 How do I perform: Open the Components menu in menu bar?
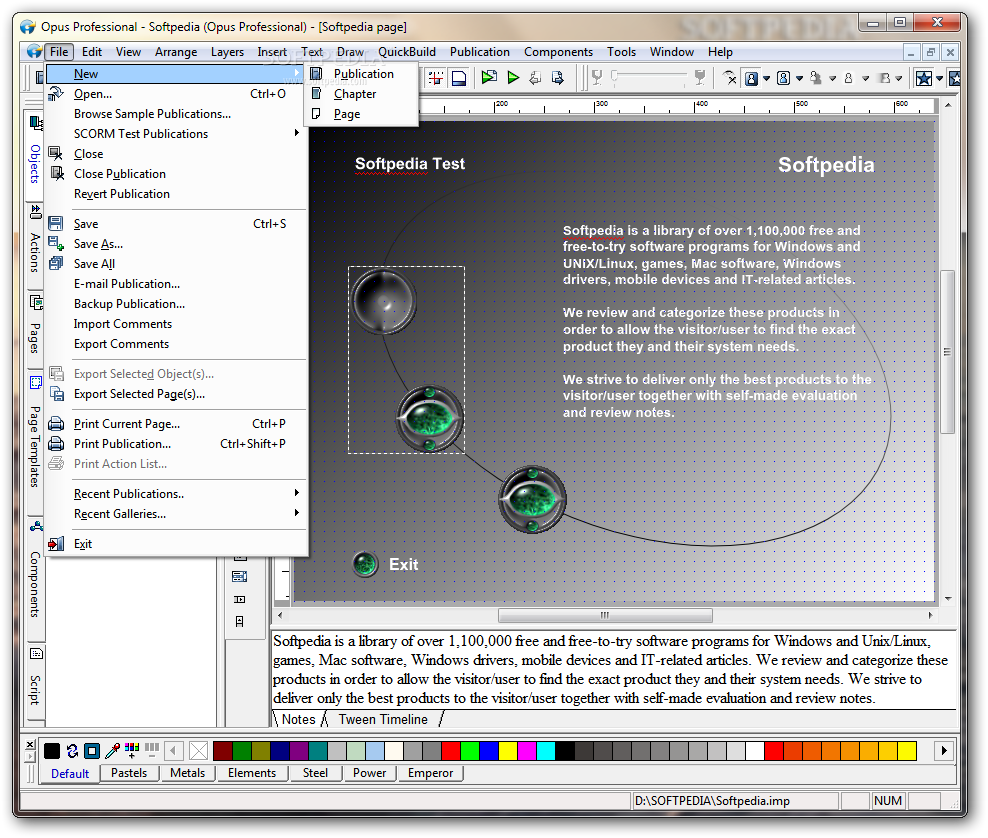[x=558, y=52]
